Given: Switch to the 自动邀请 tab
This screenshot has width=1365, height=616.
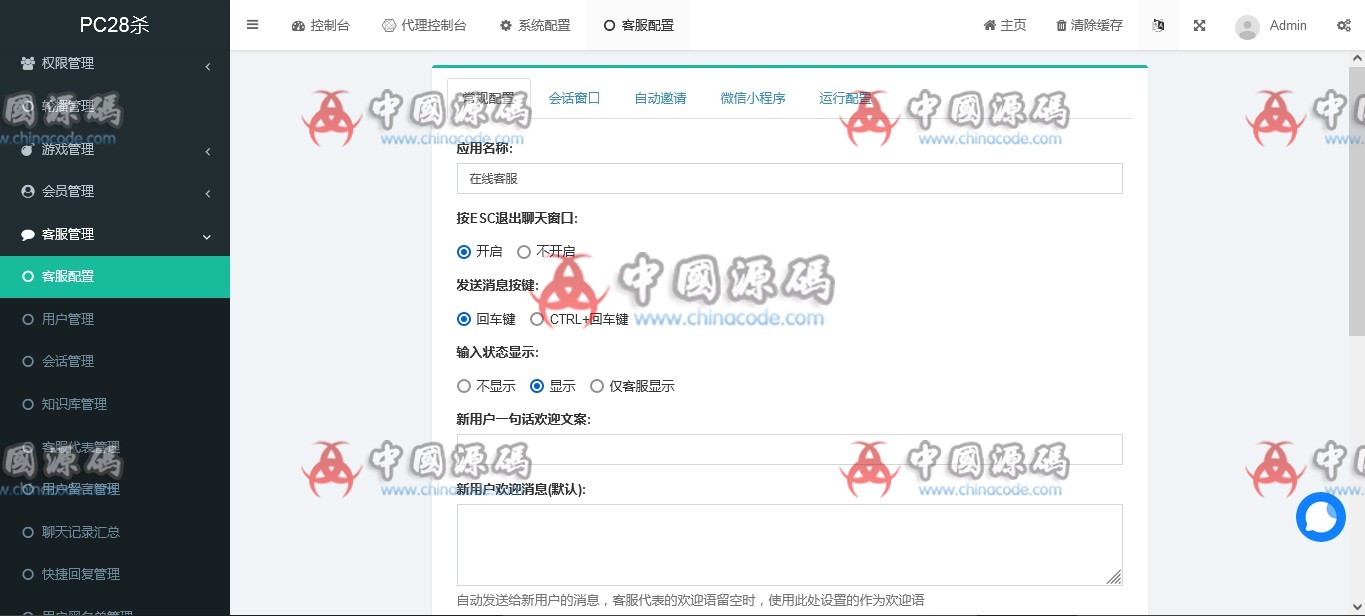Looking at the screenshot, I should pos(660,98).
